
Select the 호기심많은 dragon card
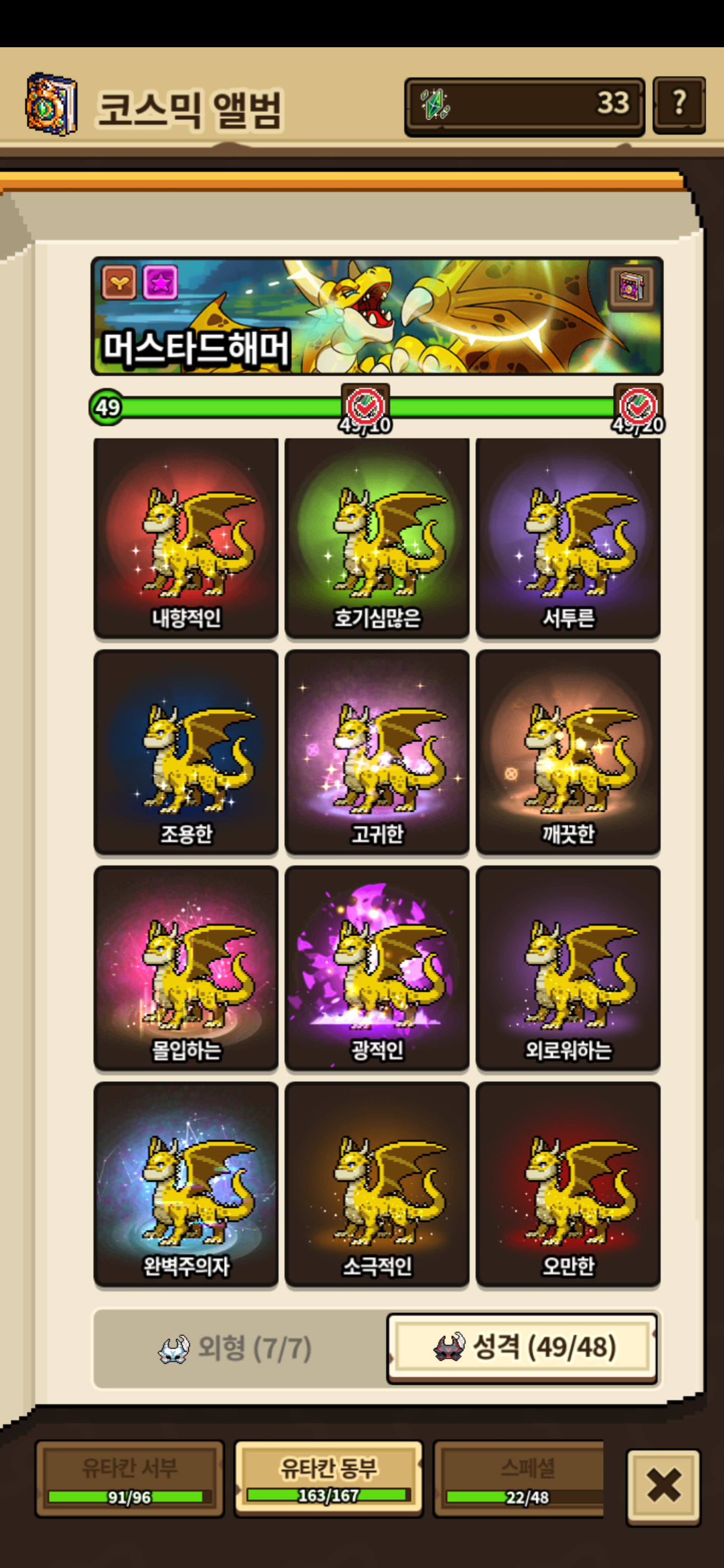point(377,537)
